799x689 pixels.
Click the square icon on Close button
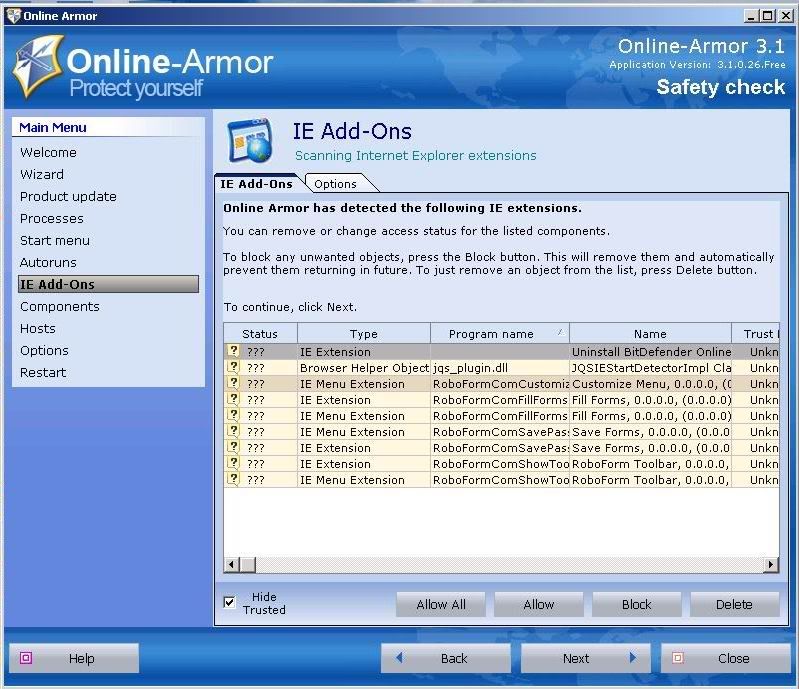(x=677, y=658)
